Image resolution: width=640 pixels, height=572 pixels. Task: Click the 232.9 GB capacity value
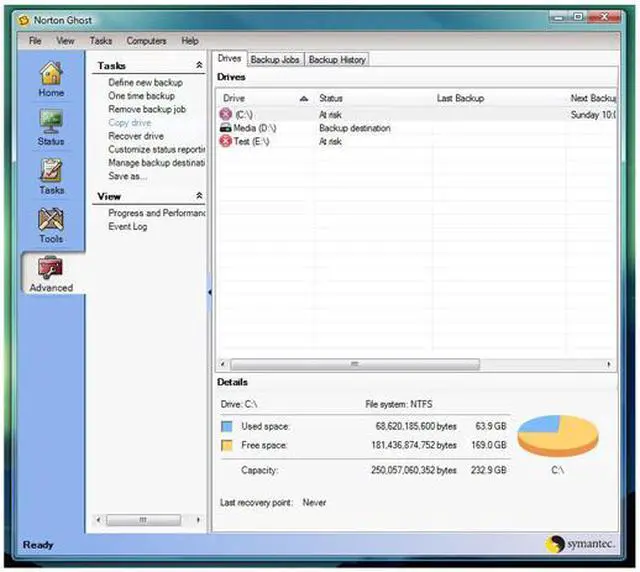click(489, 470)
